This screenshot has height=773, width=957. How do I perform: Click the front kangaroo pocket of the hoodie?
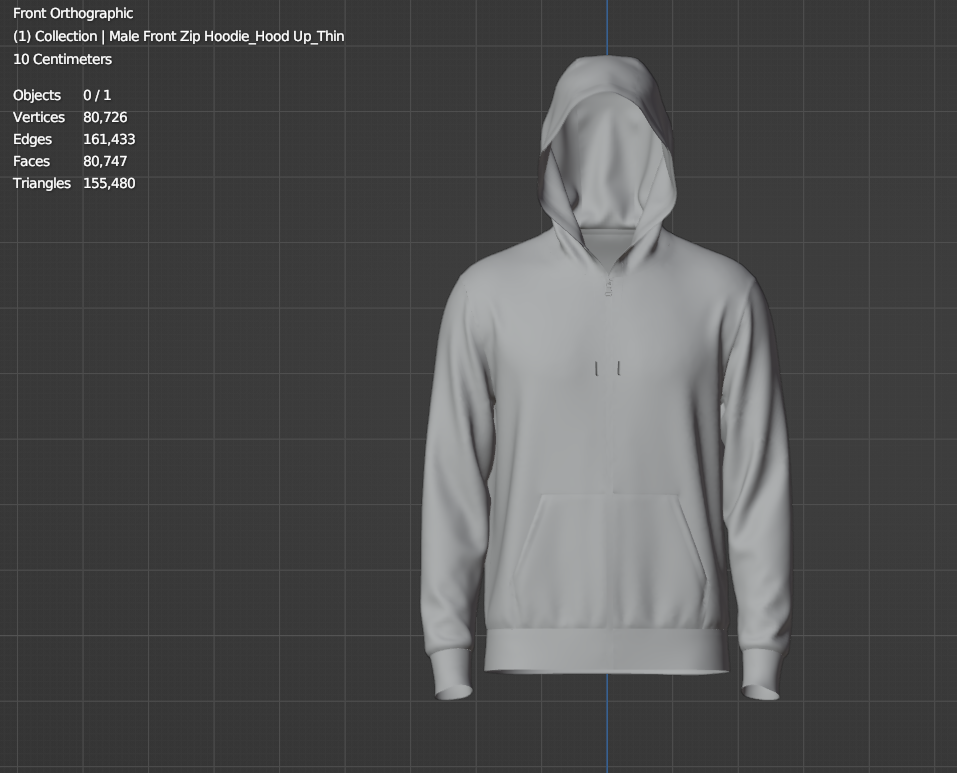tap(610, 561)
